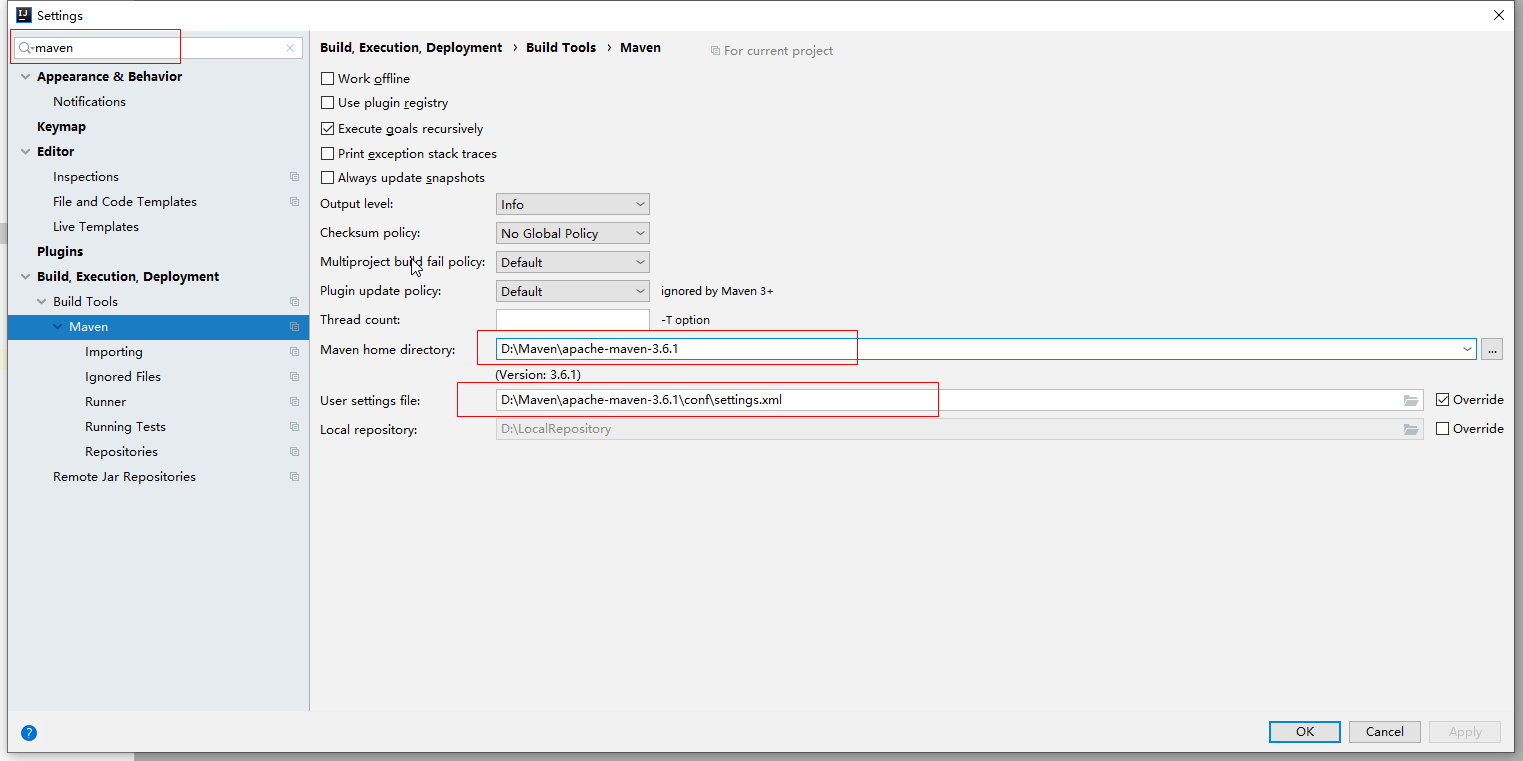Click the Maven home browse button
This screenshot has width=1523, height=761.
(x=1492, y=349)
